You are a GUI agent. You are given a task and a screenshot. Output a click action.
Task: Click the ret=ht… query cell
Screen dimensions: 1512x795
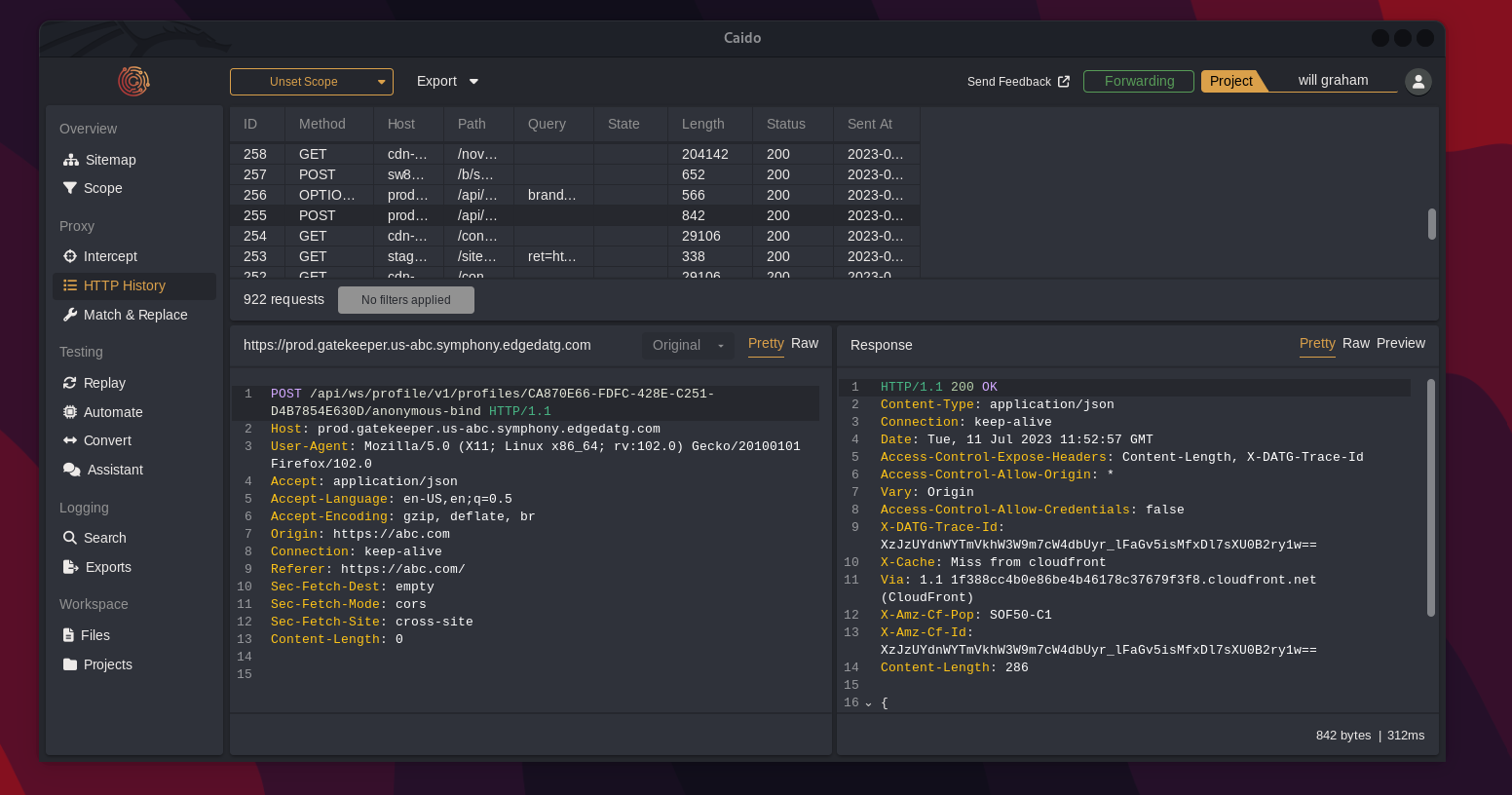552,256
